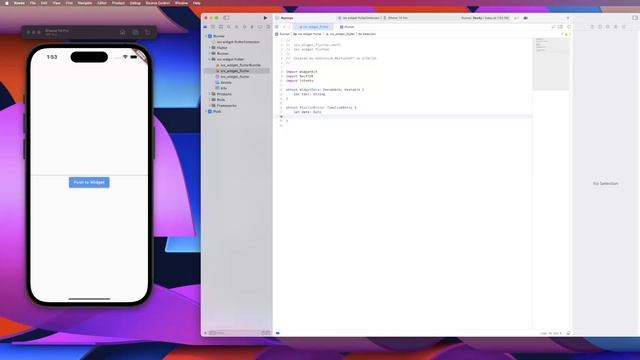Expand the Products group
Screen dimensions: 640x360
210,94
